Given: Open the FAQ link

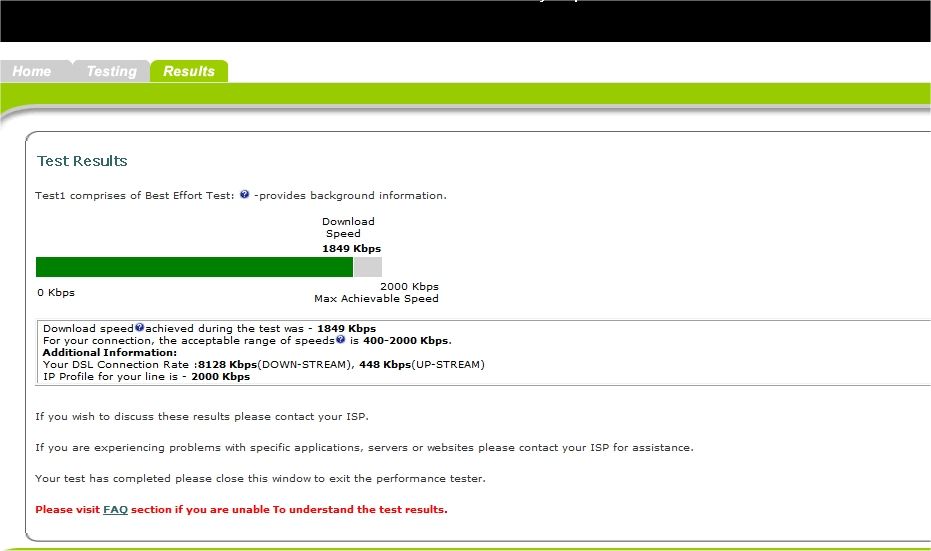Looking at the screenshot, I should (115, 509).
